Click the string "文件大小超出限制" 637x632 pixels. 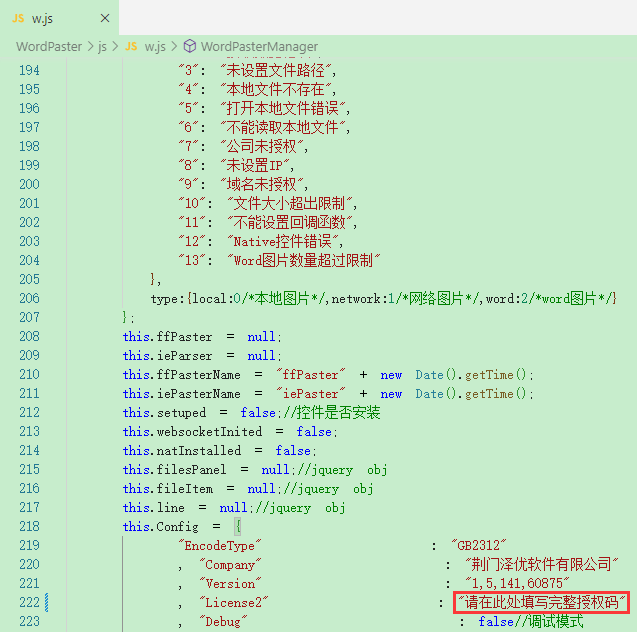(x=290, y=203)
